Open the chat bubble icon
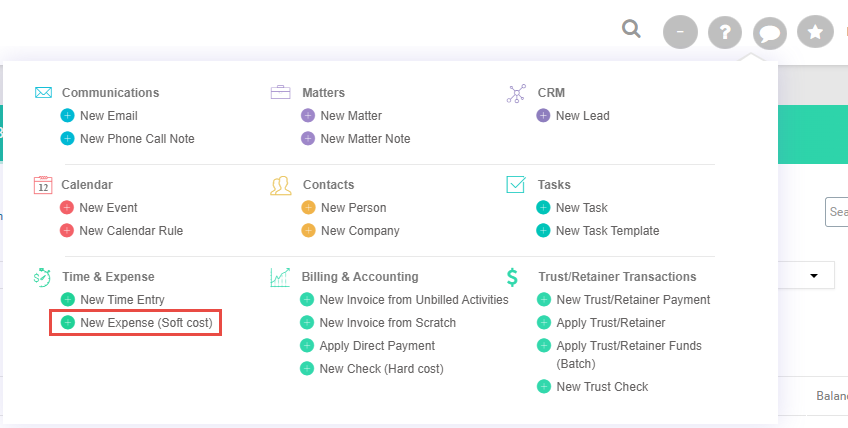The image size is (848, 428). (x=770, y=32)
